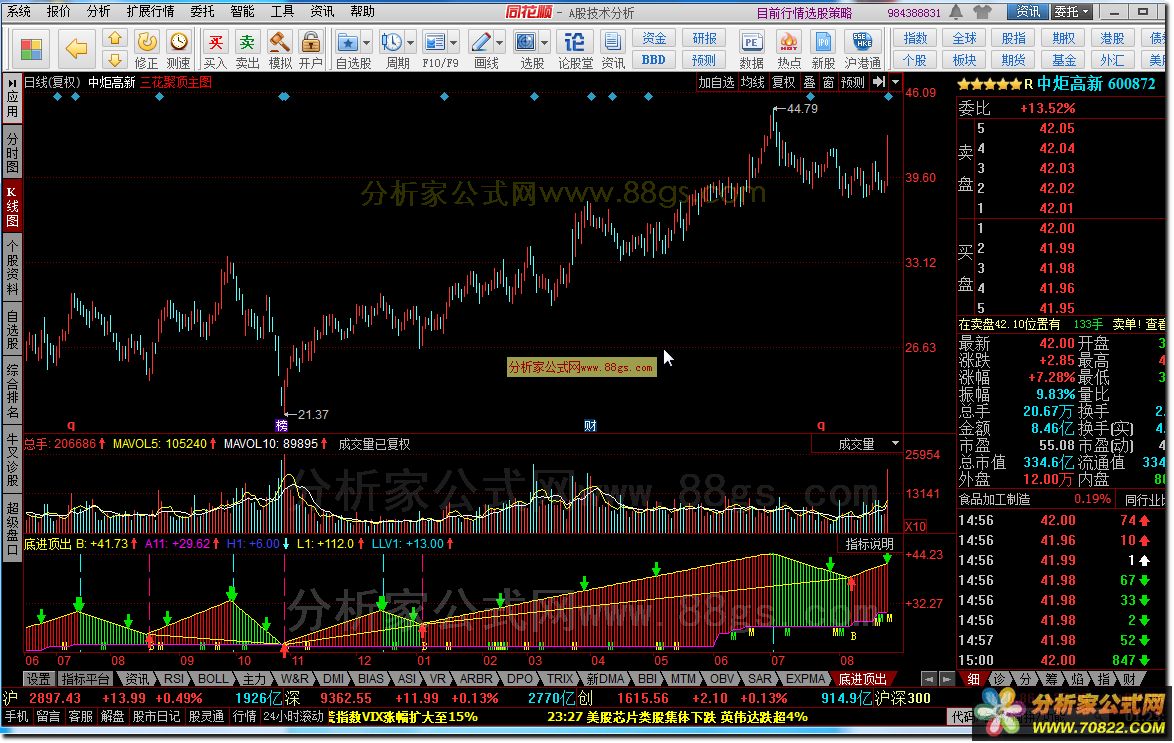Open the 论股堂 forum icon

click(575, 49)
